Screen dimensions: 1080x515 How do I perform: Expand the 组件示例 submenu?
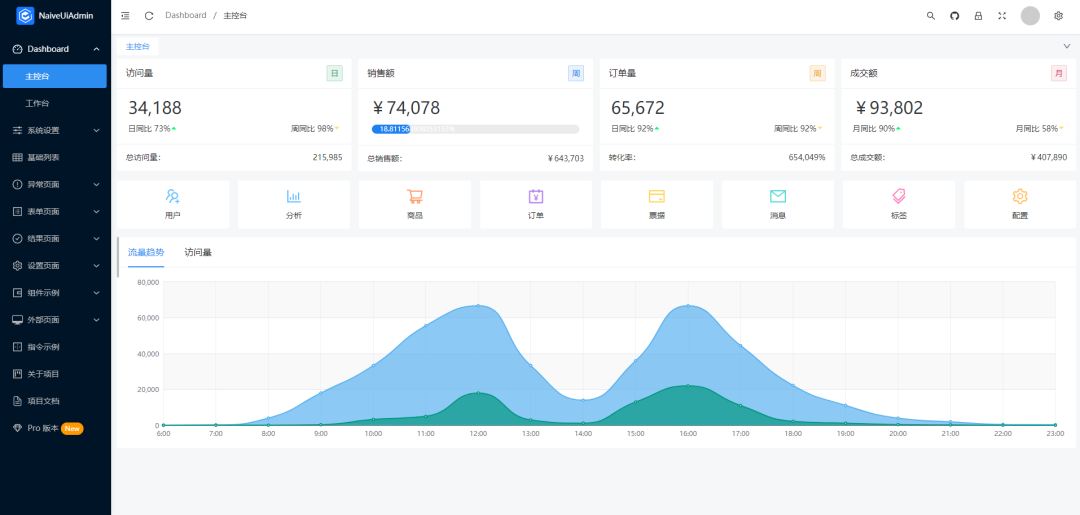[x=96, y=293]
